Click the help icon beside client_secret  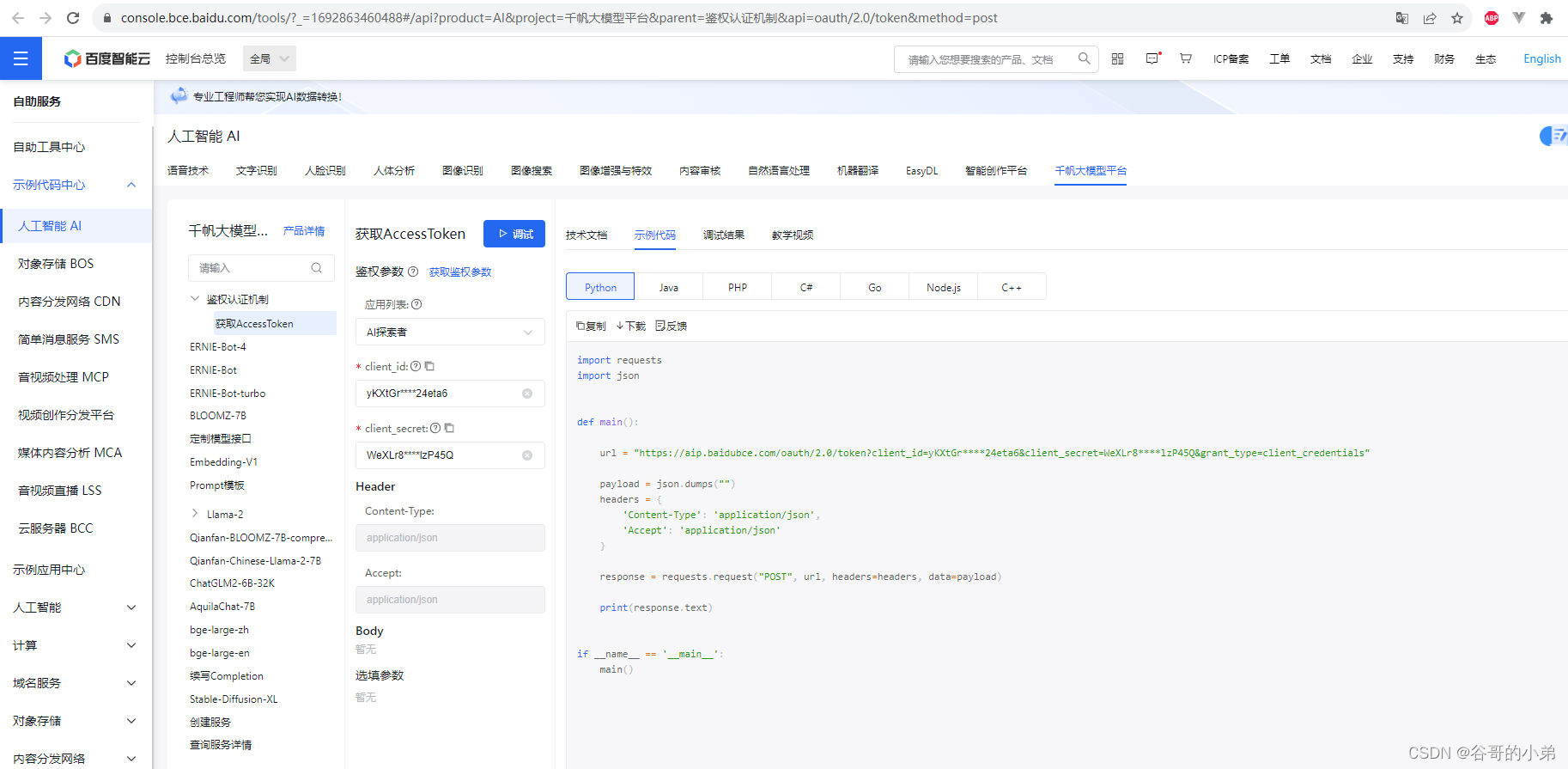click(435, 428)
